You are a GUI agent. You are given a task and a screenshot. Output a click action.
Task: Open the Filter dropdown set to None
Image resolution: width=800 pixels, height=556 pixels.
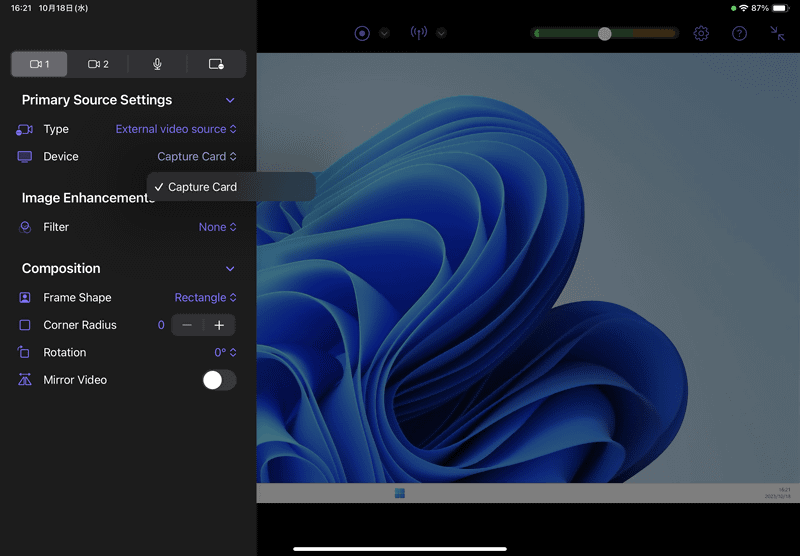217,227
